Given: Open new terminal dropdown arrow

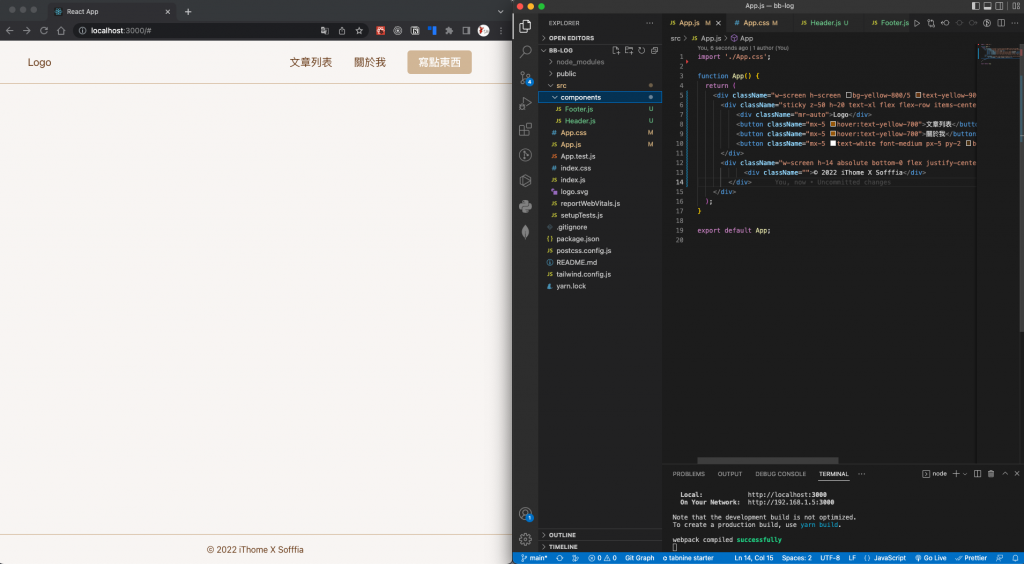Looking at the screenshot, I should (965, 474).
